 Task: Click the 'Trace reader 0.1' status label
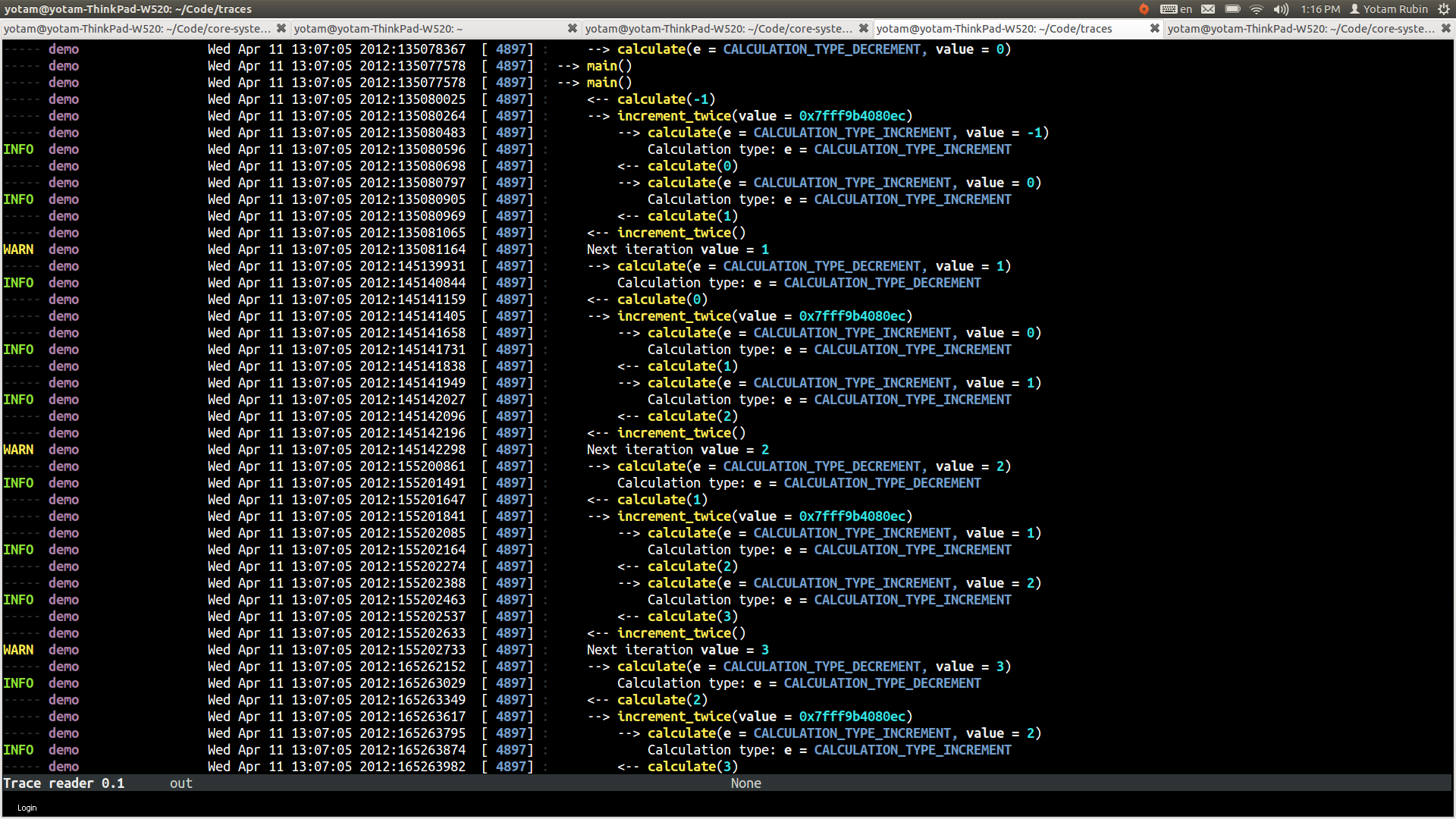pos(64,783)
